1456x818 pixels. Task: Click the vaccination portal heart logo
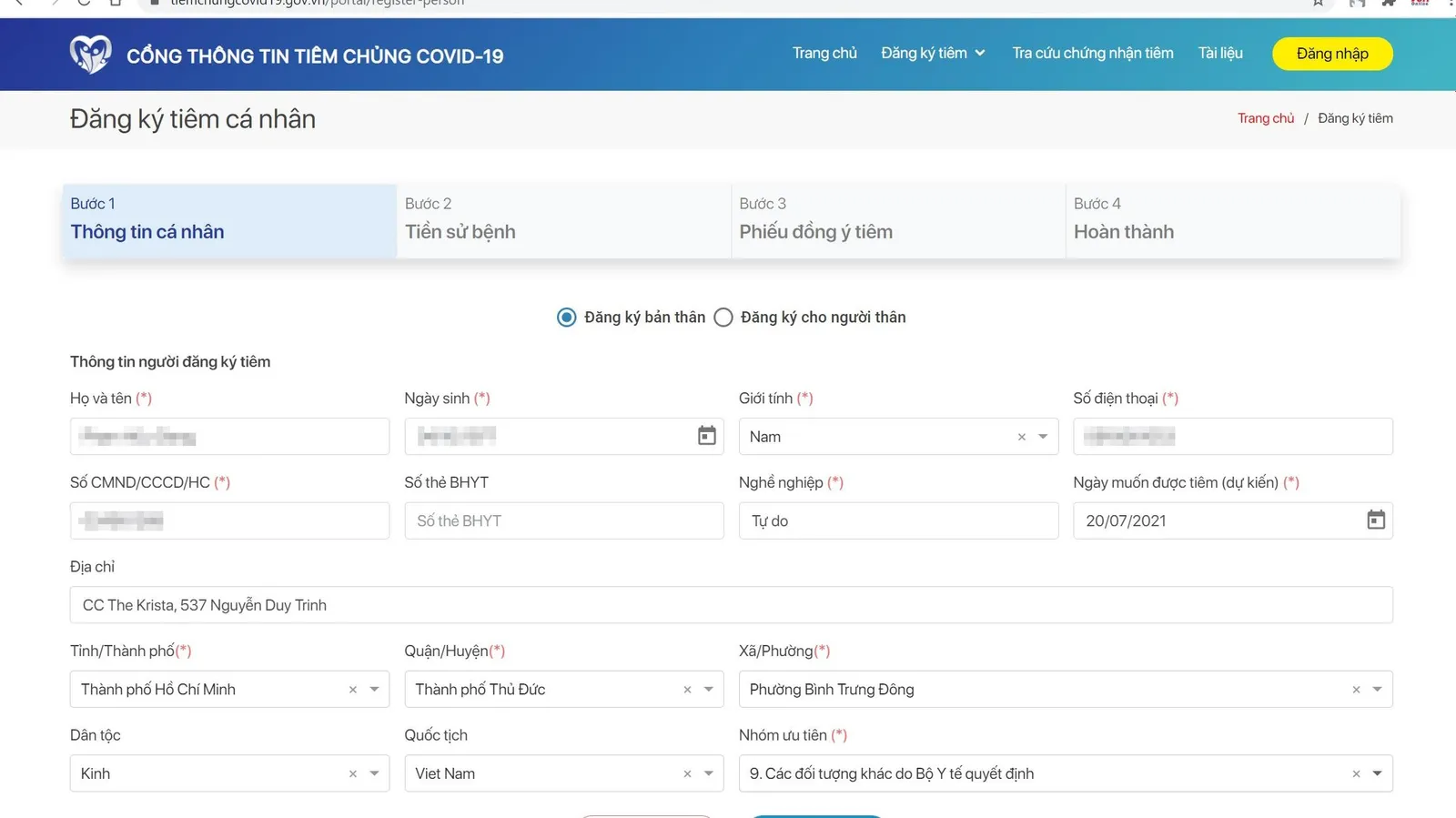(90, 55)
